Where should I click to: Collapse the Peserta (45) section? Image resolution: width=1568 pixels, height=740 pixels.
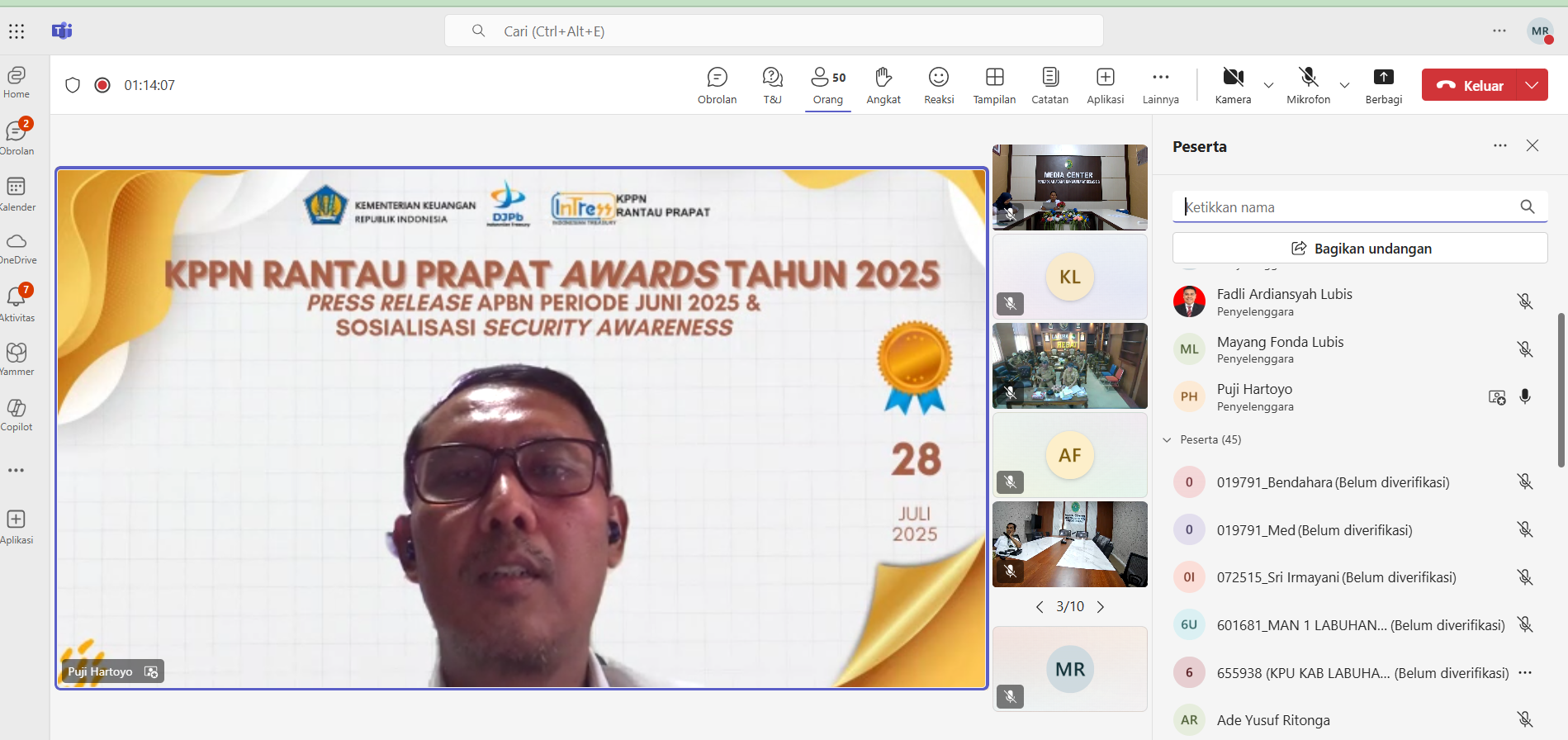coord(1167,440)
